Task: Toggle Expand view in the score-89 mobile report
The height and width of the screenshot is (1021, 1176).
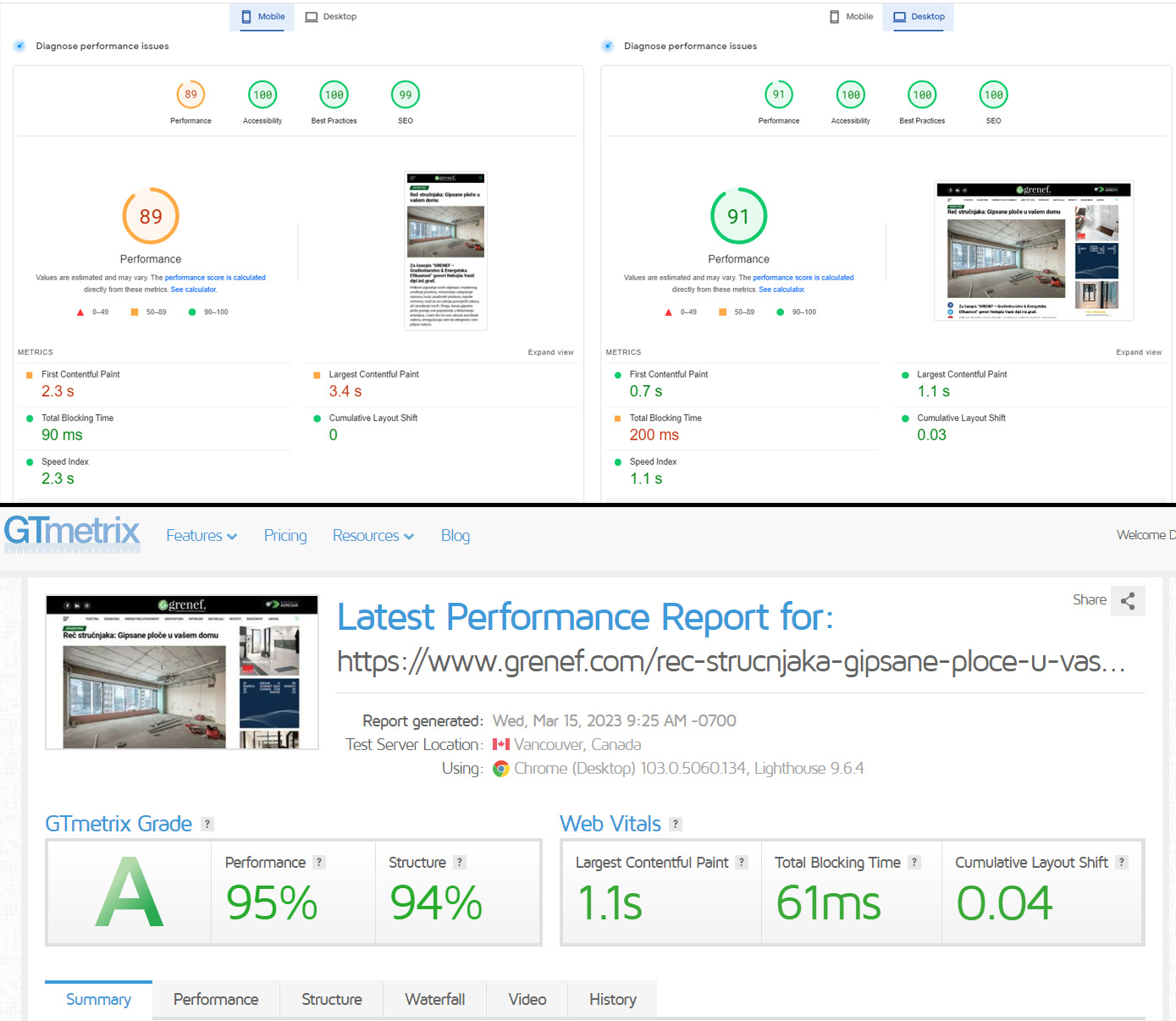Action: (x=550, y=352)
